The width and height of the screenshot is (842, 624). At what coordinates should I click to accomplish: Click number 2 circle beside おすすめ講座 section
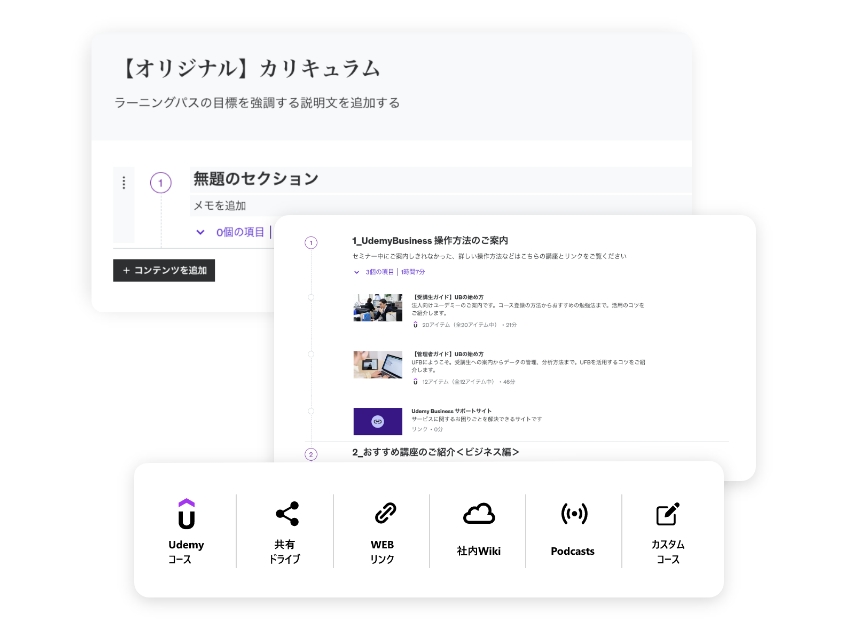point(311,454)
